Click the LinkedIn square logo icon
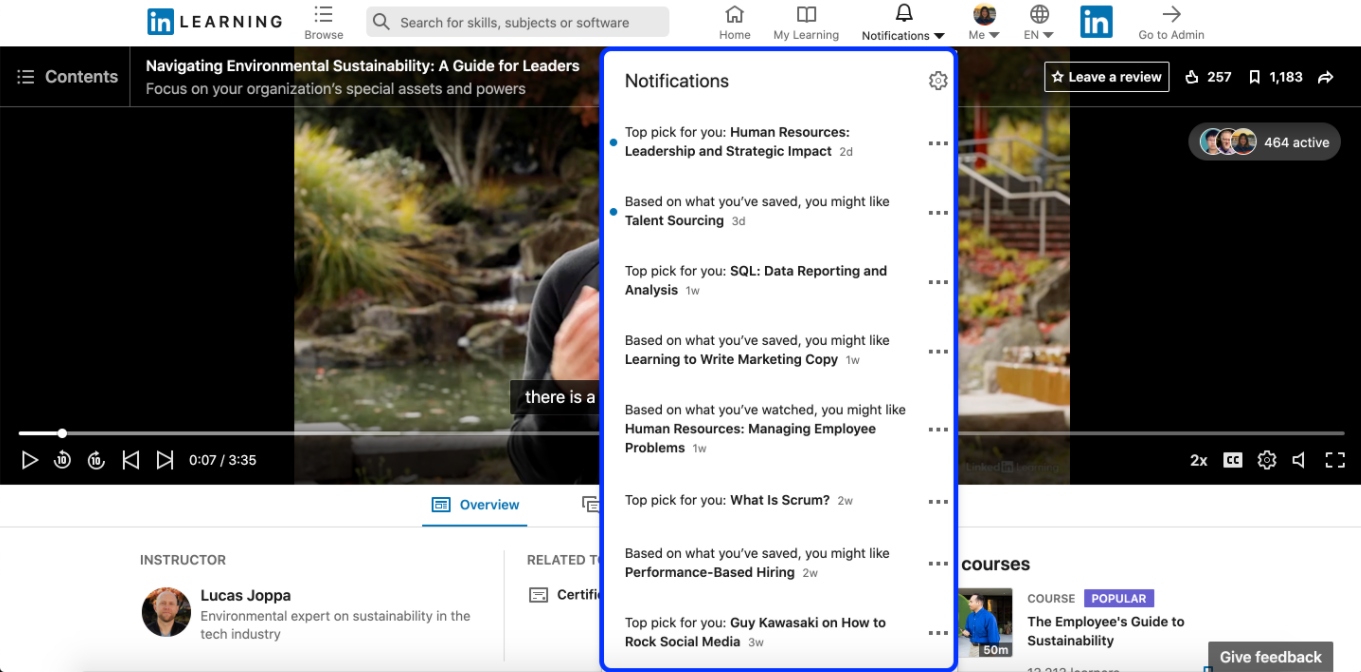Viewport: 1361px width, 672px height. tap(1096, 21)
